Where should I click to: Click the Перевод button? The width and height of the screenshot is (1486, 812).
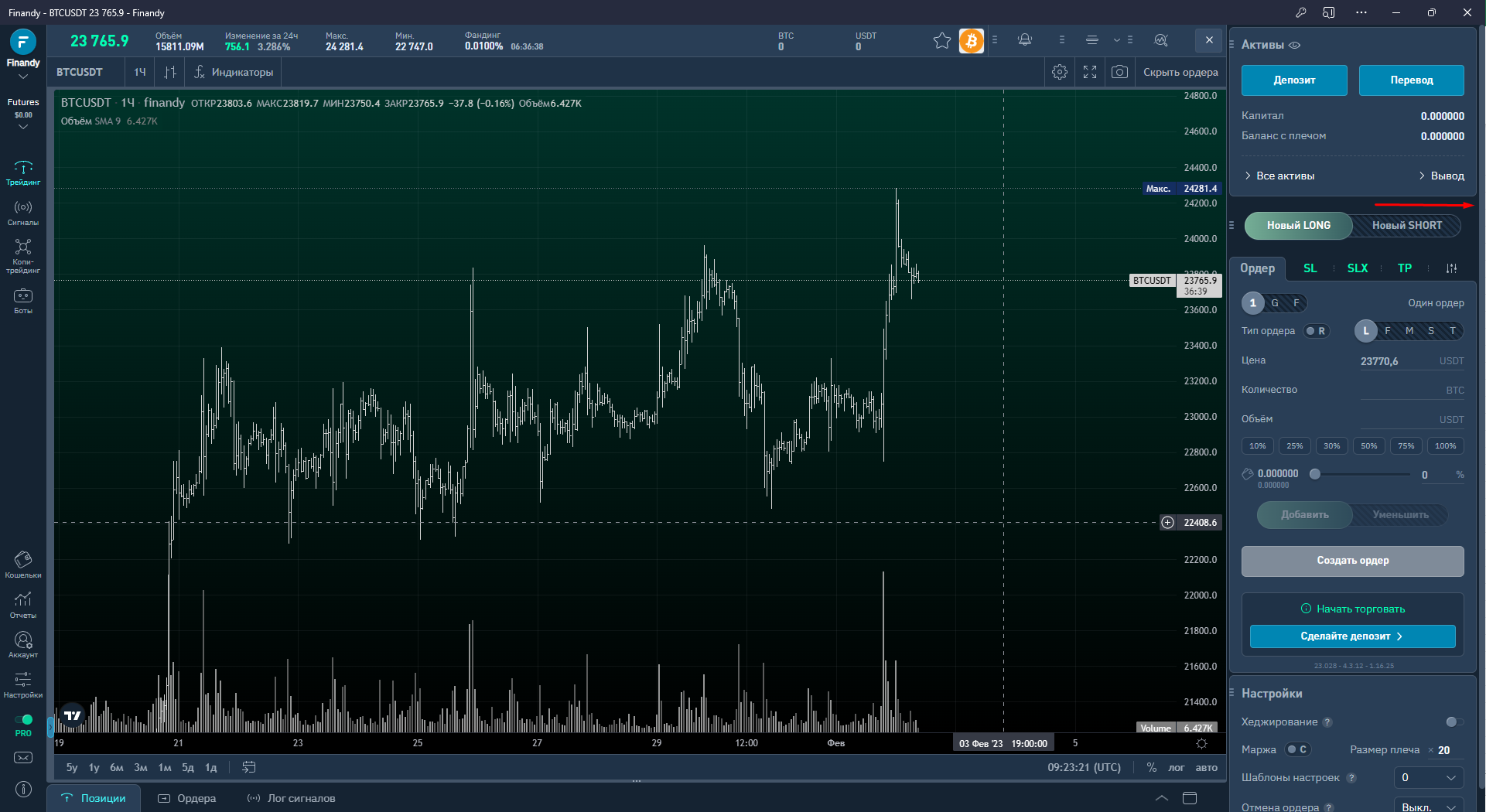(1412, 80)
